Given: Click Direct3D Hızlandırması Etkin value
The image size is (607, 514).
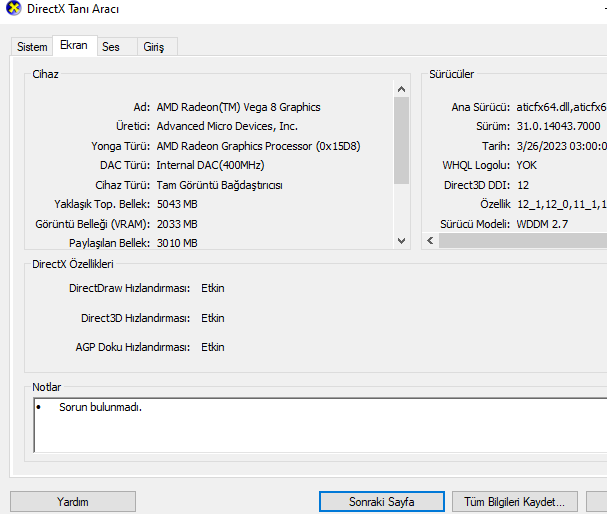Looking at the screenshot, I should [213, 318].
